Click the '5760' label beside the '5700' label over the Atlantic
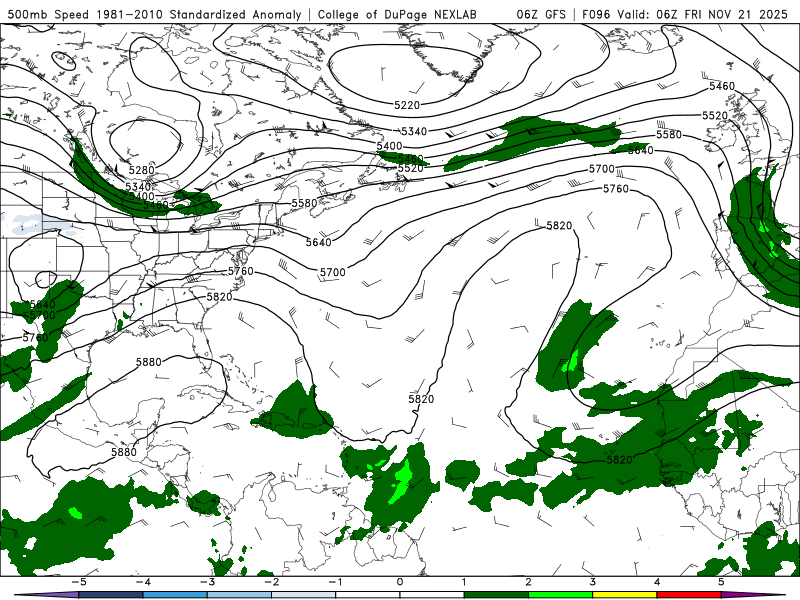Screen dimensions: 800x600 (616, 189)
